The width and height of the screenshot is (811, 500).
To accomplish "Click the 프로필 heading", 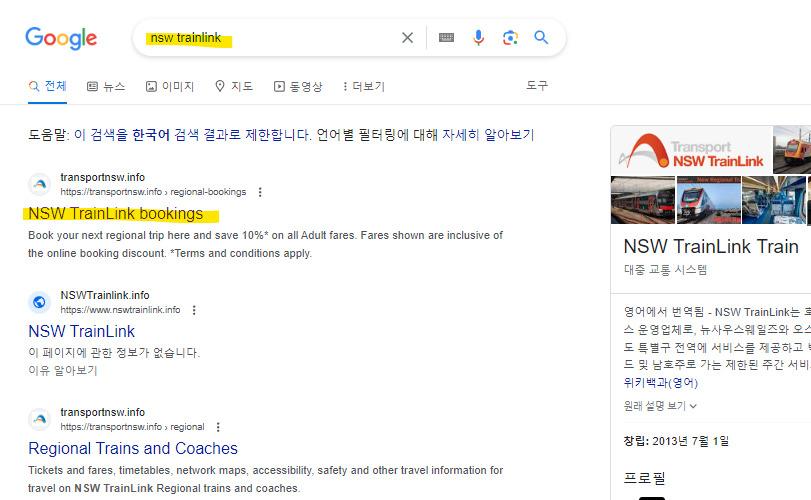I will point(644,478).
